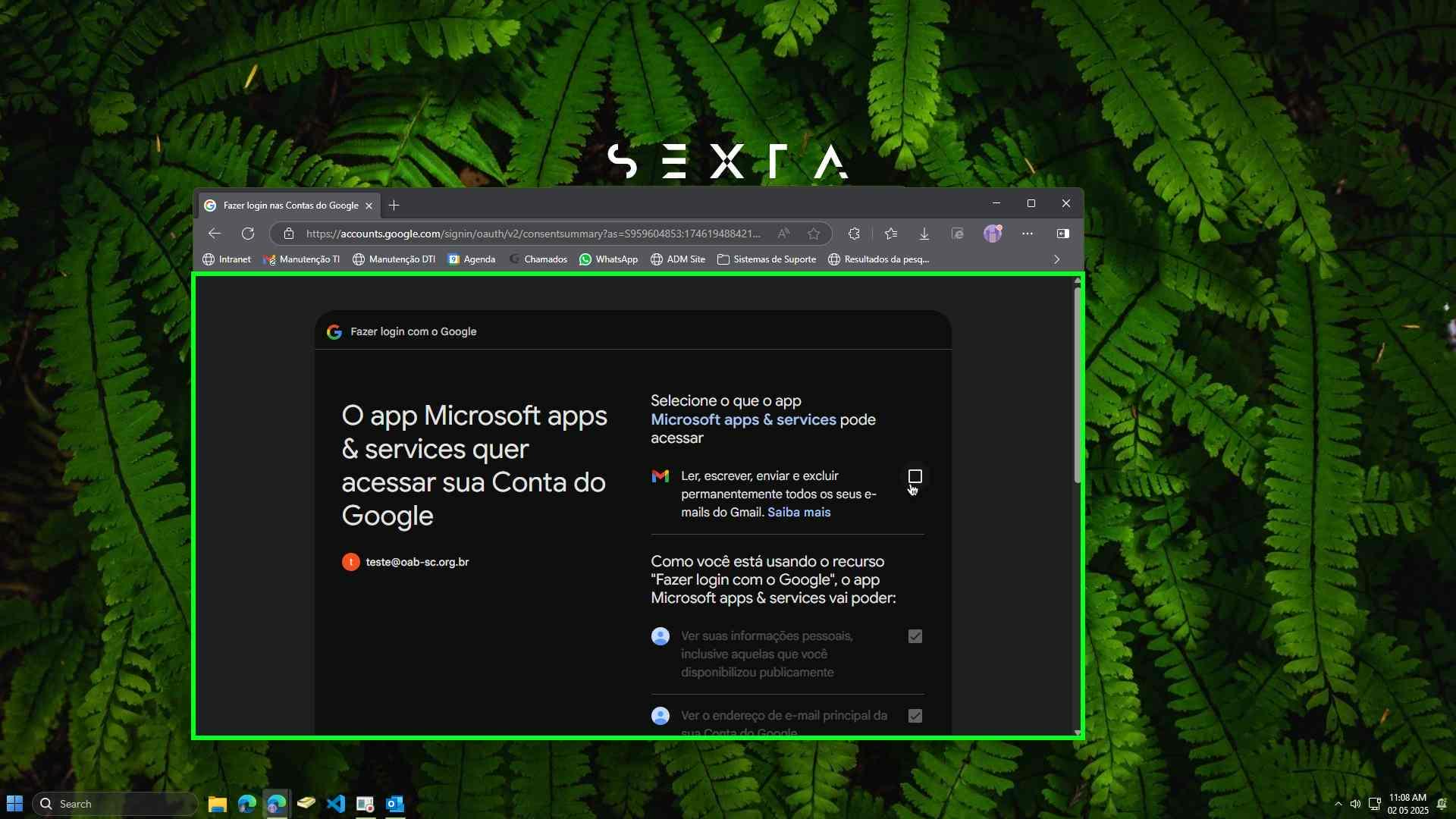1456x819 pixels.
Task: Go back with the browser back arrow
Action: (215, 234)
